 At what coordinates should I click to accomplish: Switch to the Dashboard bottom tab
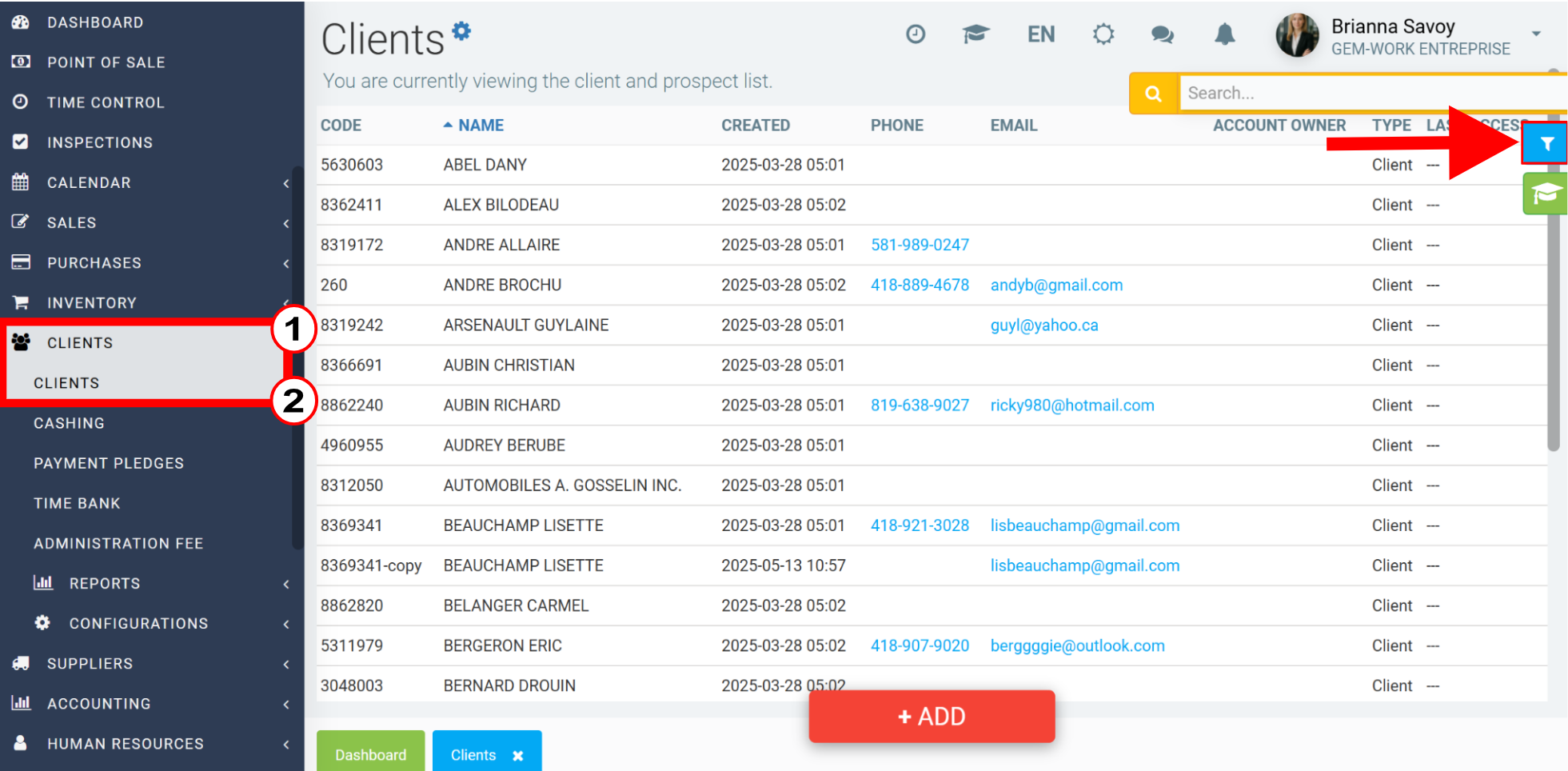pos(370,753)
